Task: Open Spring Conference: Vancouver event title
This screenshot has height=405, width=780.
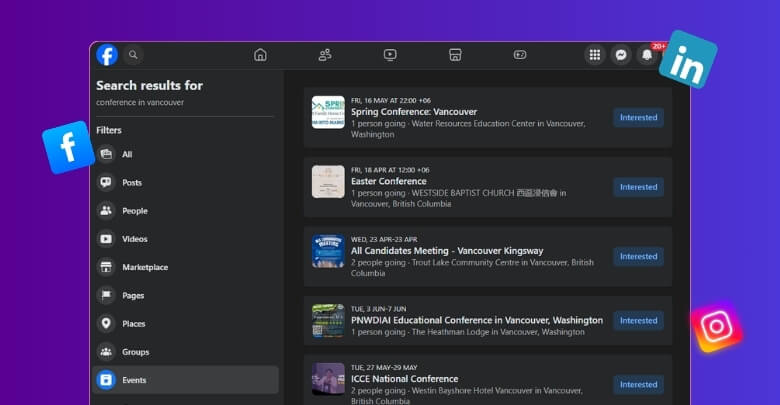Action: click(x=414, y=111)
